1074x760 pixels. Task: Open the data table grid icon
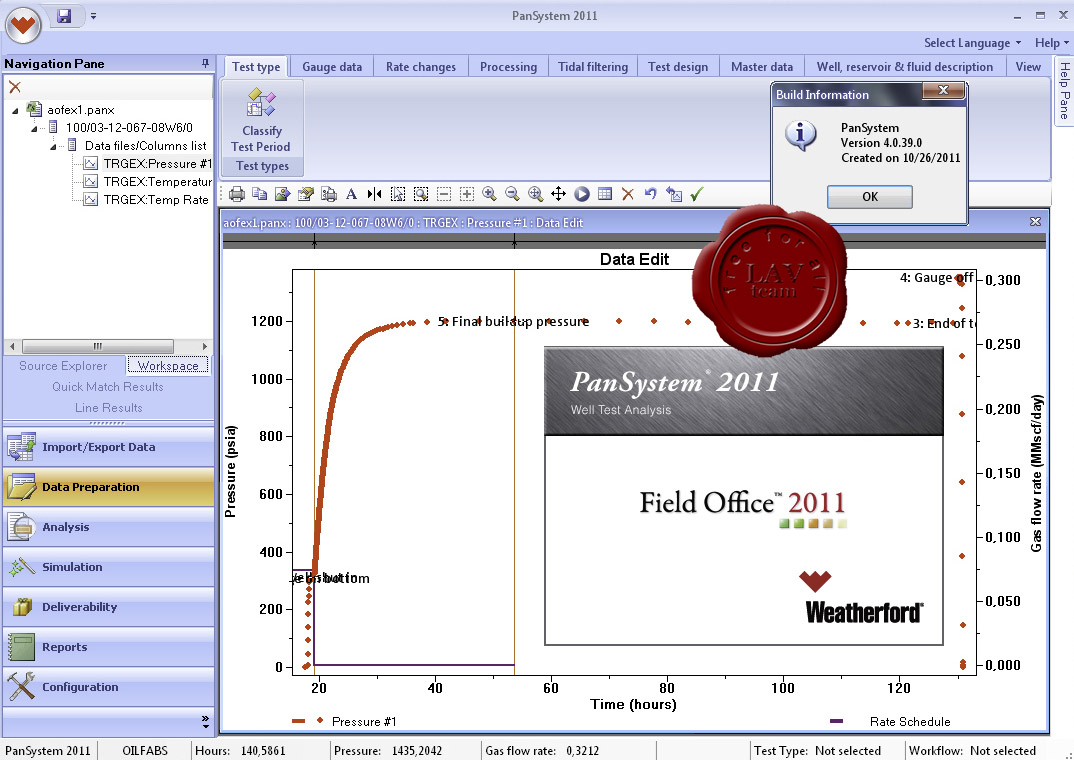pos(605,194)
